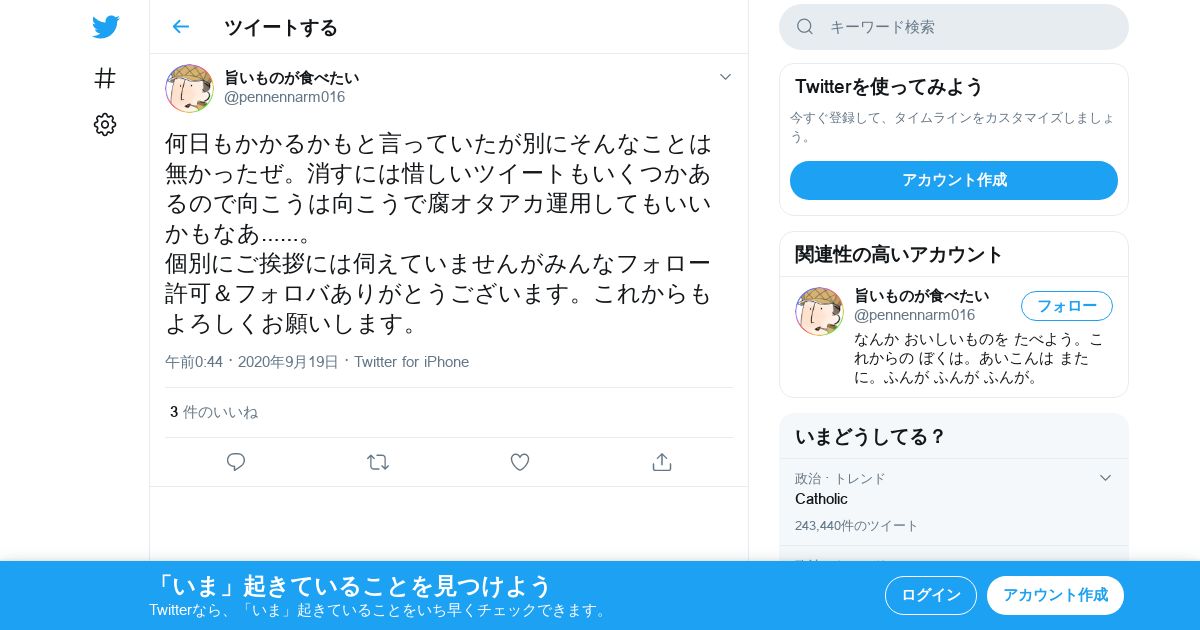Click the アカウント作成 button in sidebar

coord(954,180)
